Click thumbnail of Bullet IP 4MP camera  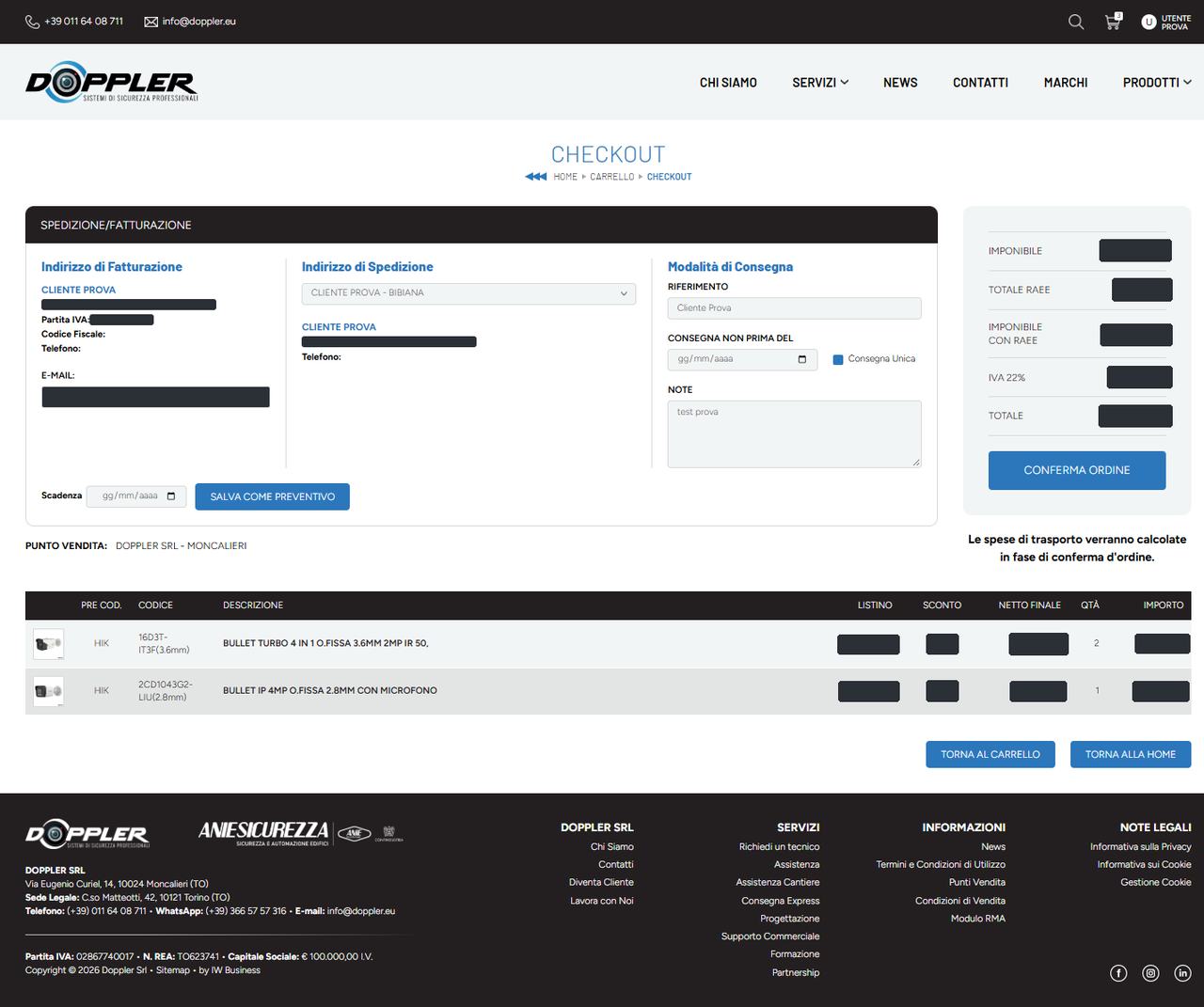point(48,691)
